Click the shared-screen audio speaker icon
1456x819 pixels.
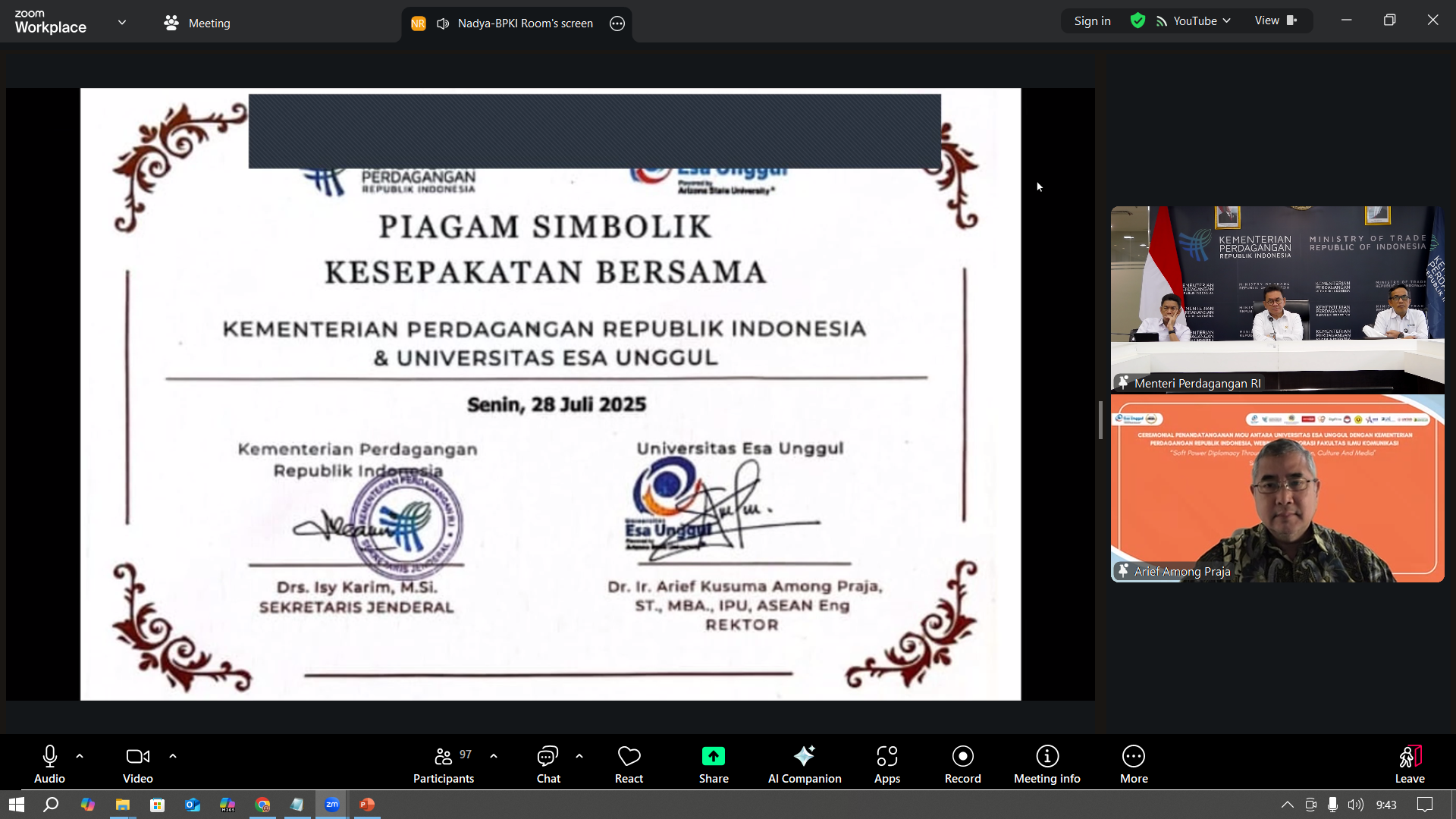(443, 24)
